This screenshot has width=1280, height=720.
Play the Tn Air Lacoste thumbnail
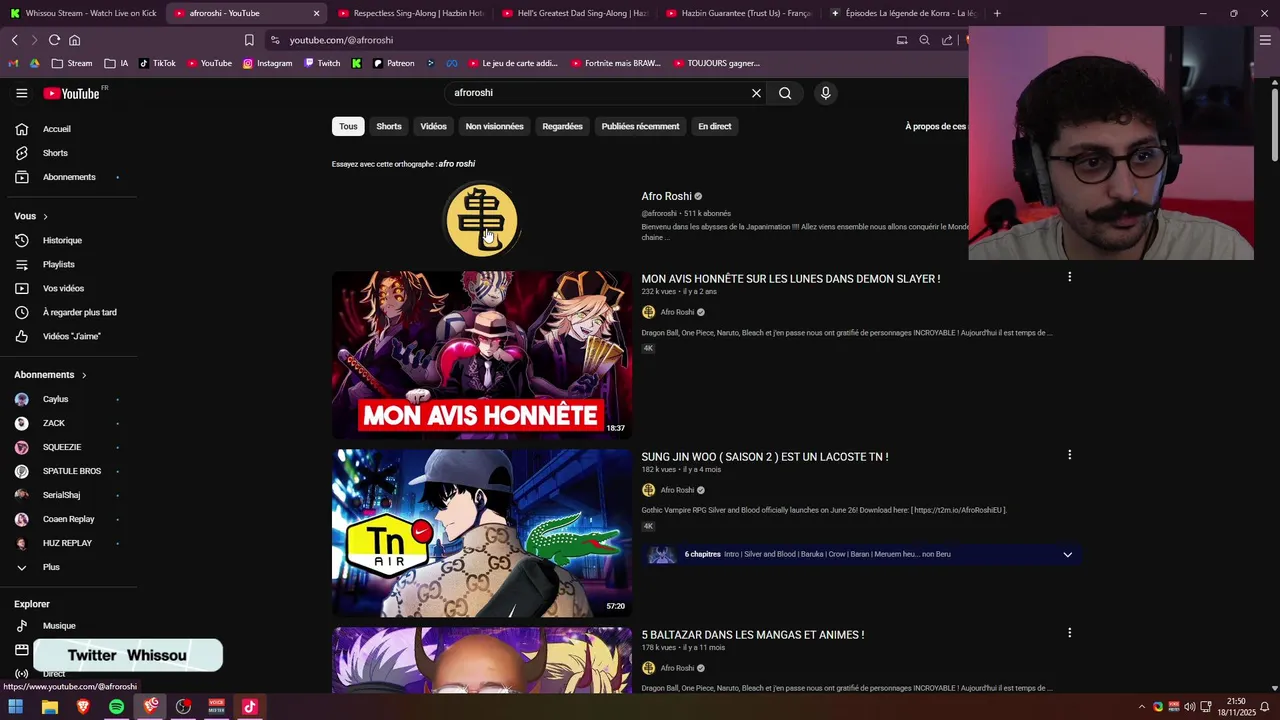coord(482,533)
